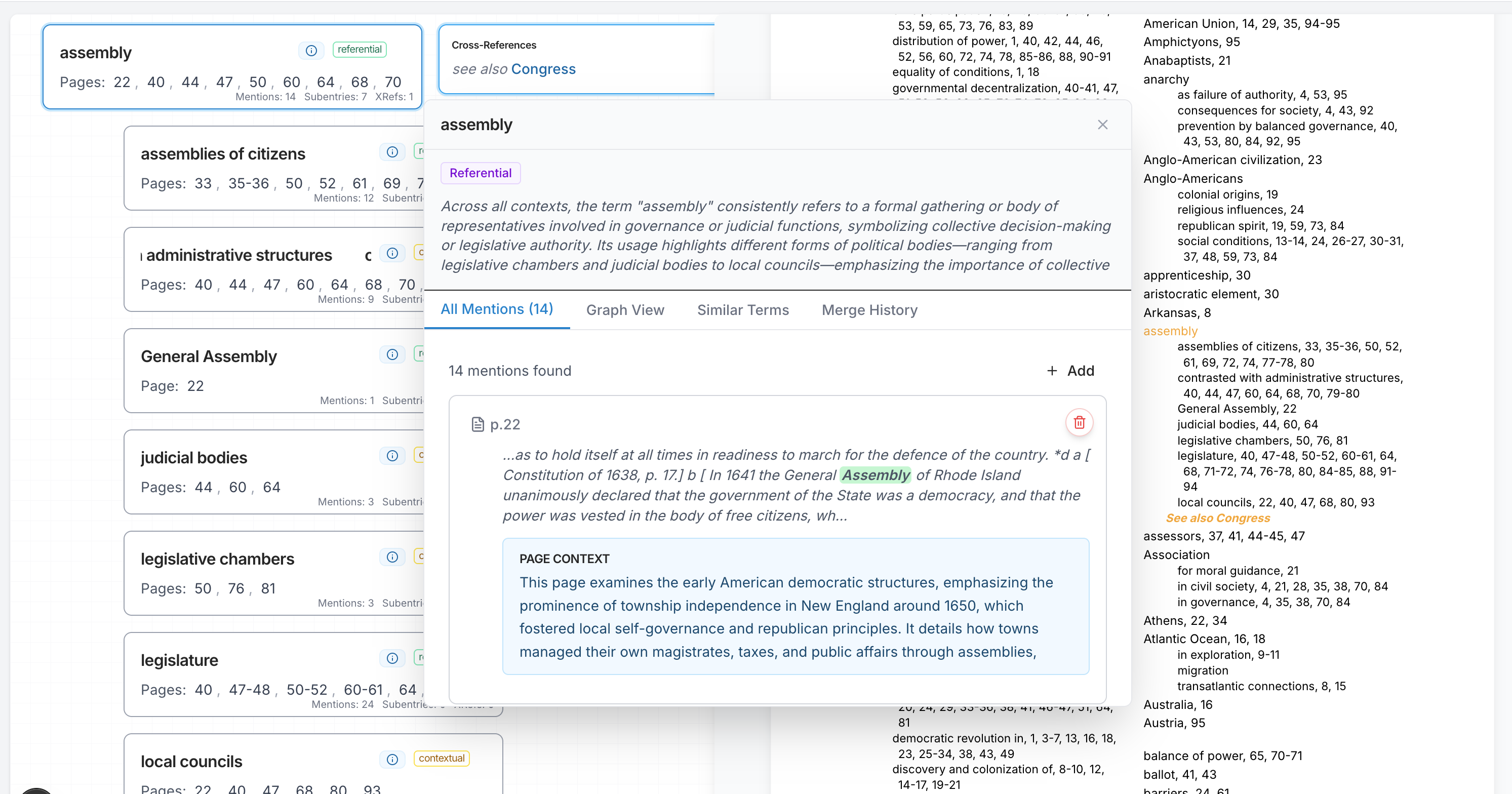Viewport: 1512px width, 794px height.
Task: Open info icon for local councils
Action: [392, 760]
